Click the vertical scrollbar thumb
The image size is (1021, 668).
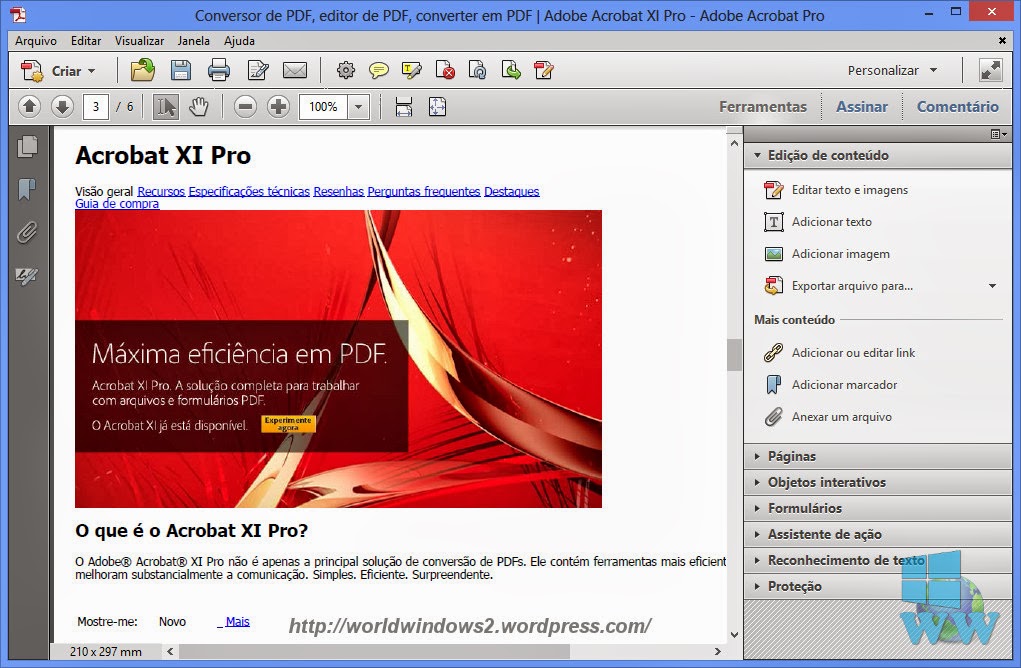(x=734, y=355)
